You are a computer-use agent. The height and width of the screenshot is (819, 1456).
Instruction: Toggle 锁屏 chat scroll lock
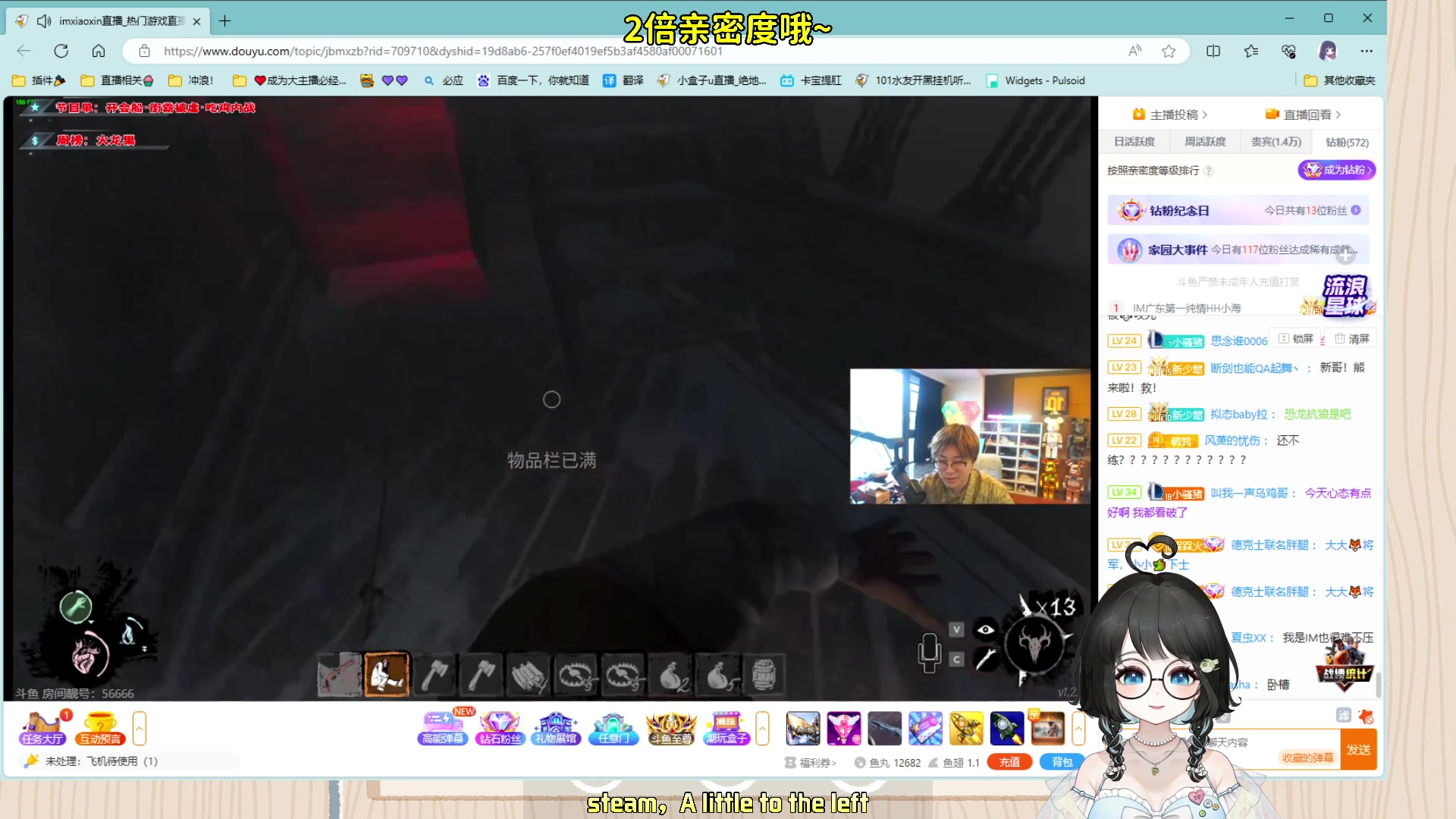click(1296, 339)
